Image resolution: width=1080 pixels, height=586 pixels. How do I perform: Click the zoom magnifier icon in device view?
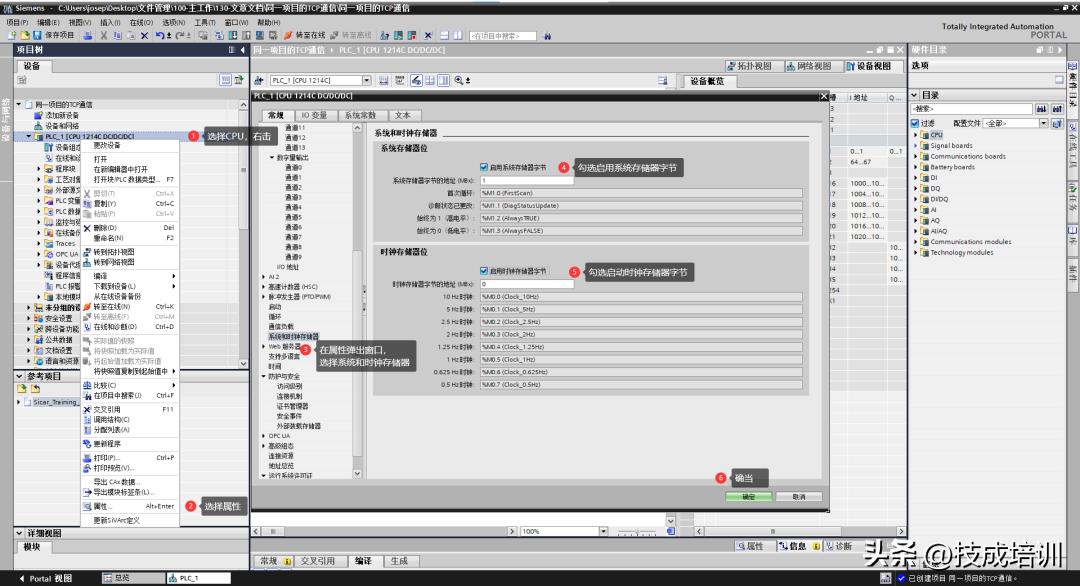[x=458, y=81]
